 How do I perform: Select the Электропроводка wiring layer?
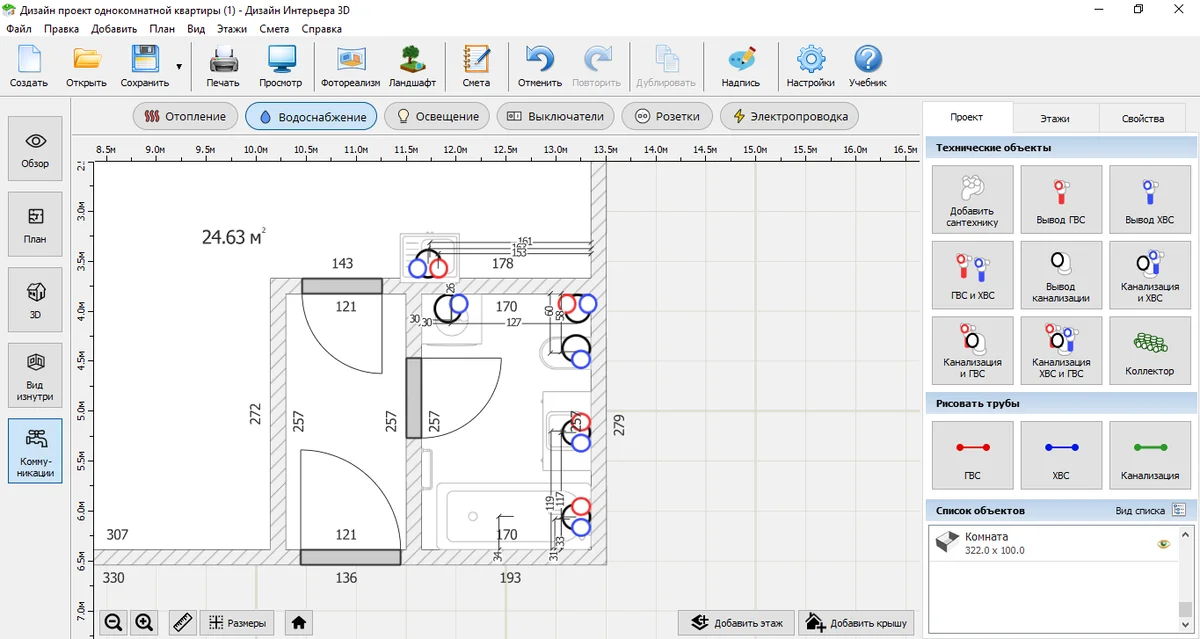[x=790, y=116]
